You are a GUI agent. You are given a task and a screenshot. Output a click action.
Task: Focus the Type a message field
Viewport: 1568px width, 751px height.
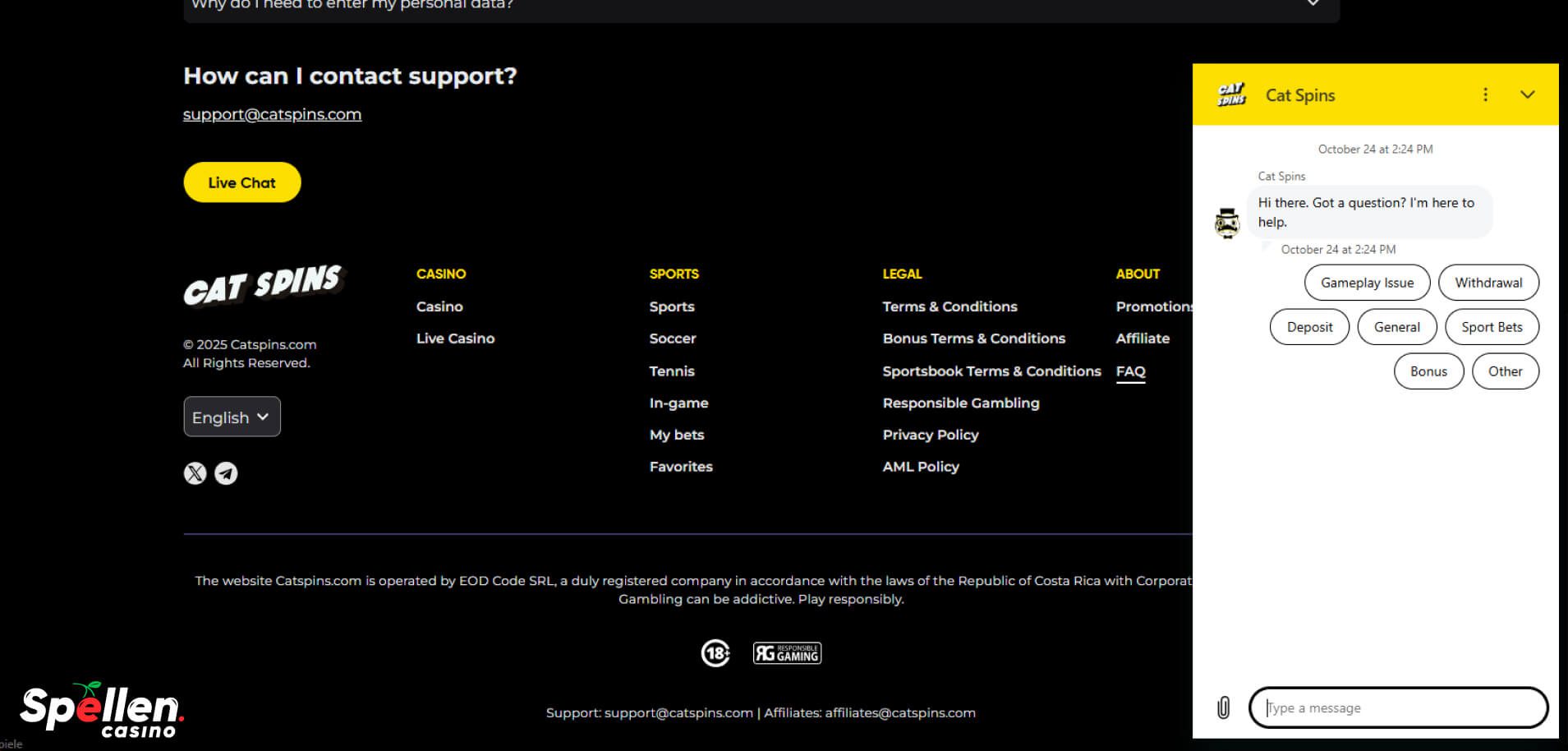(1398, 707)
